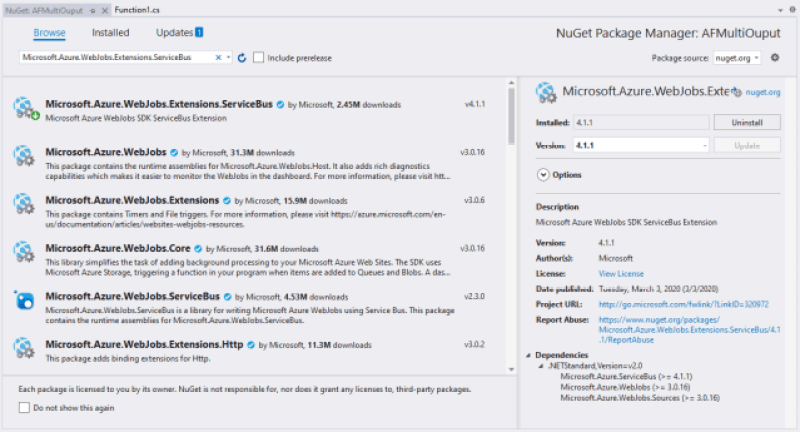Click the Uninstall button
Image resolution: width=800 pixels, height=432 pixels.
point(747,122)
